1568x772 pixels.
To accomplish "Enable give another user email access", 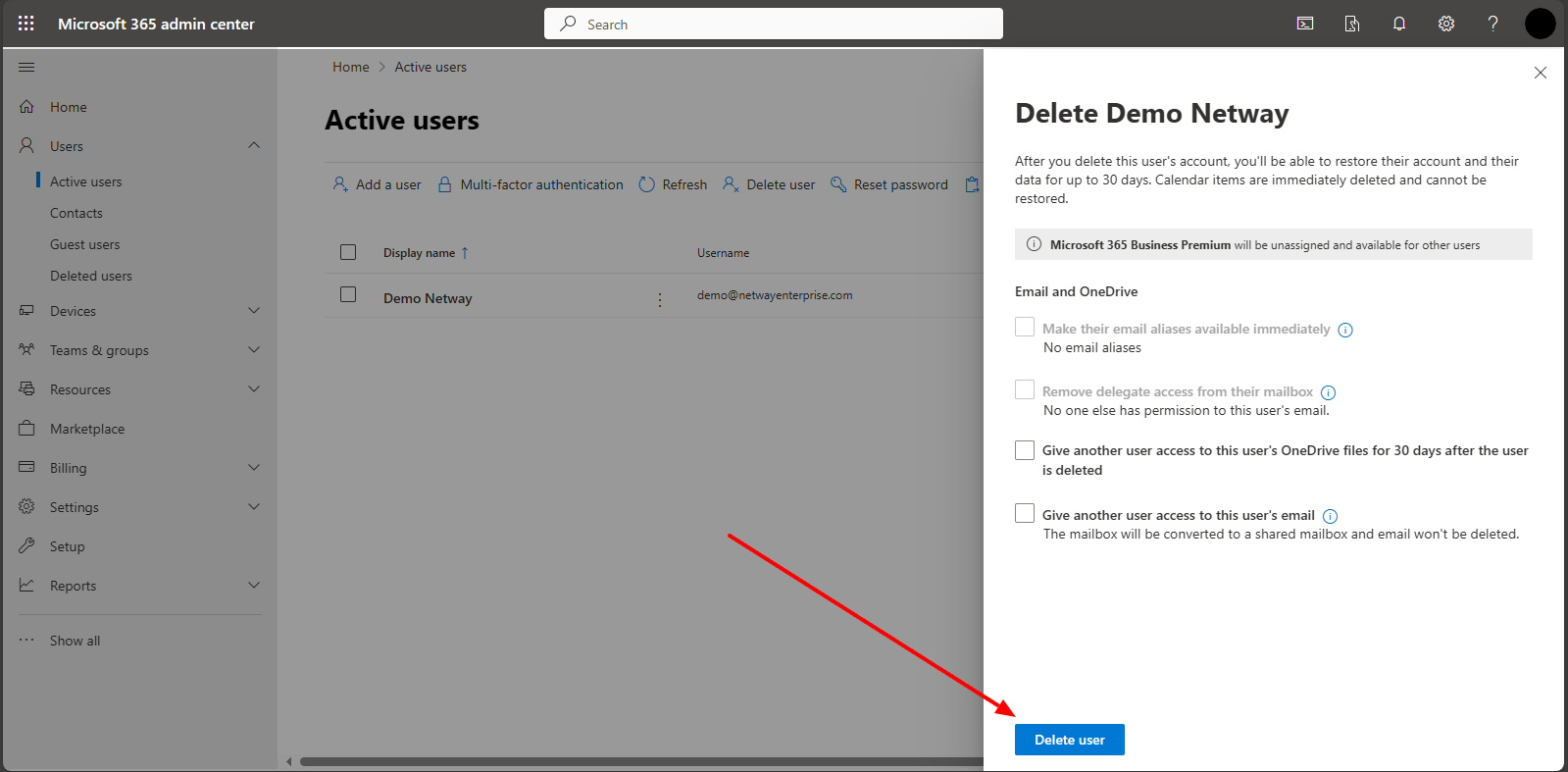I will [1025, 513].
